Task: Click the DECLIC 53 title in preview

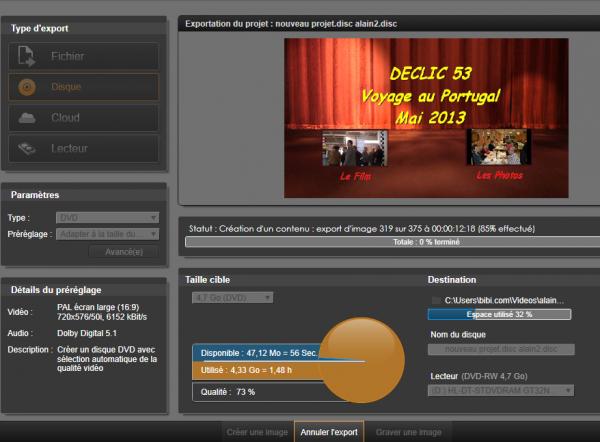Action: coord(430,73)
